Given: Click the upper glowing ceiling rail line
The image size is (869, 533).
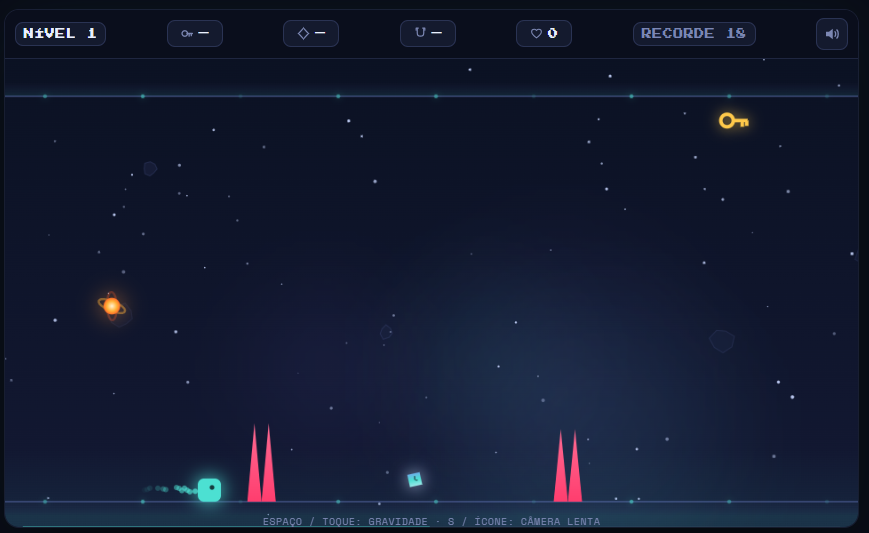Looking at the screenshot, I should click(x=431, y=96).
